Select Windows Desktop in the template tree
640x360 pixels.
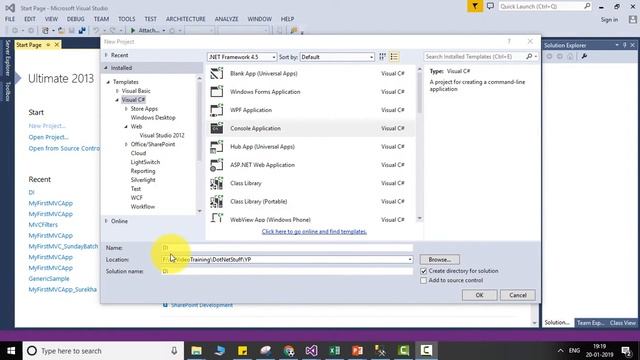153,118
